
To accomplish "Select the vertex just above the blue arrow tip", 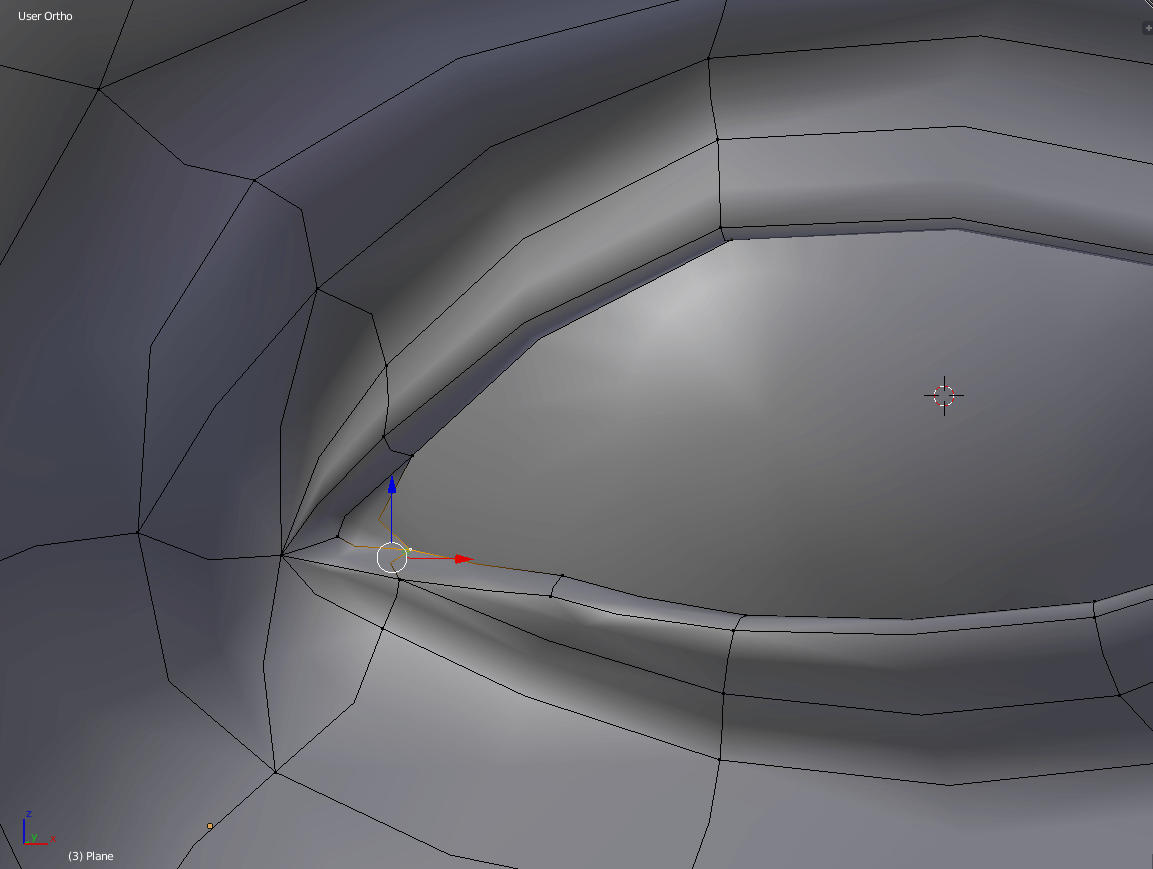I will click(413, 456).
